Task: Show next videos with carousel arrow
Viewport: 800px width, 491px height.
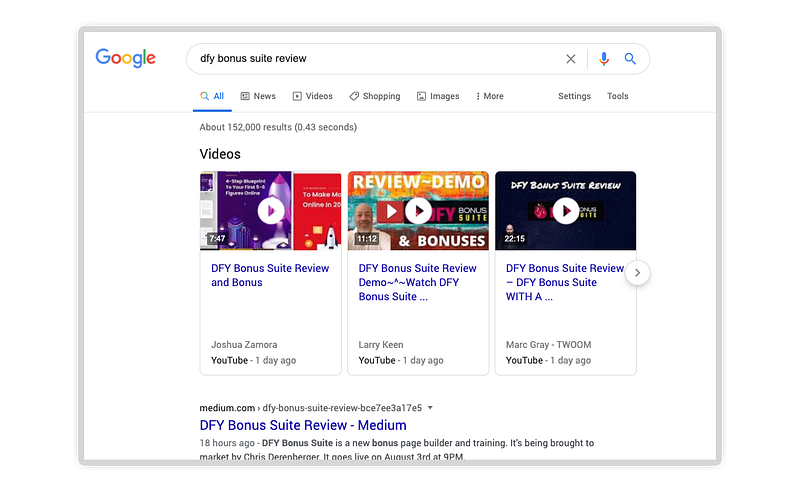Action: tap(637, 273)
